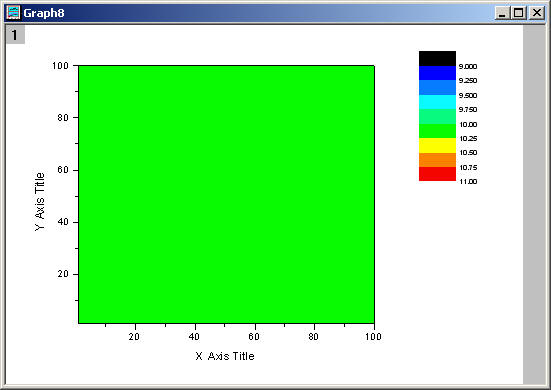Click the green contour plot area

pyautogui.click(x=226, y=194)
